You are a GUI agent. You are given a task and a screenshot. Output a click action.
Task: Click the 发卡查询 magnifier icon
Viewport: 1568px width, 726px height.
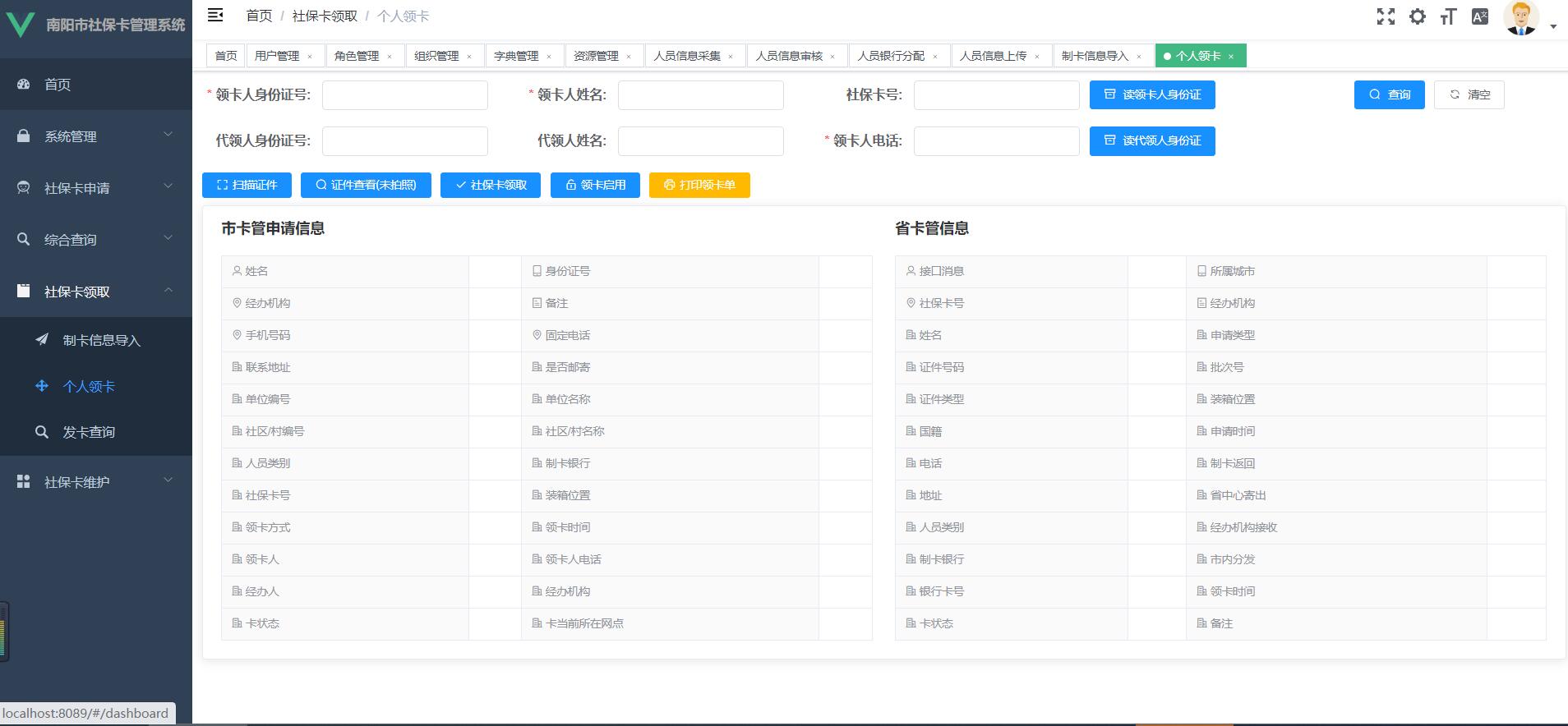click(x=42, y=431)
